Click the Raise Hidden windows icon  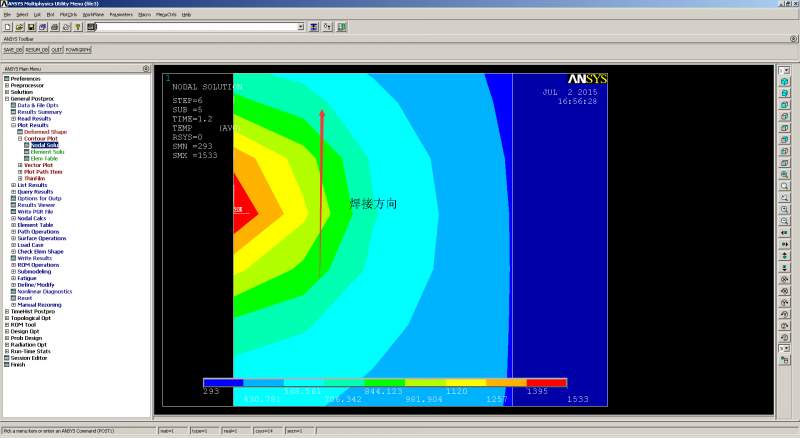point(314,27)
